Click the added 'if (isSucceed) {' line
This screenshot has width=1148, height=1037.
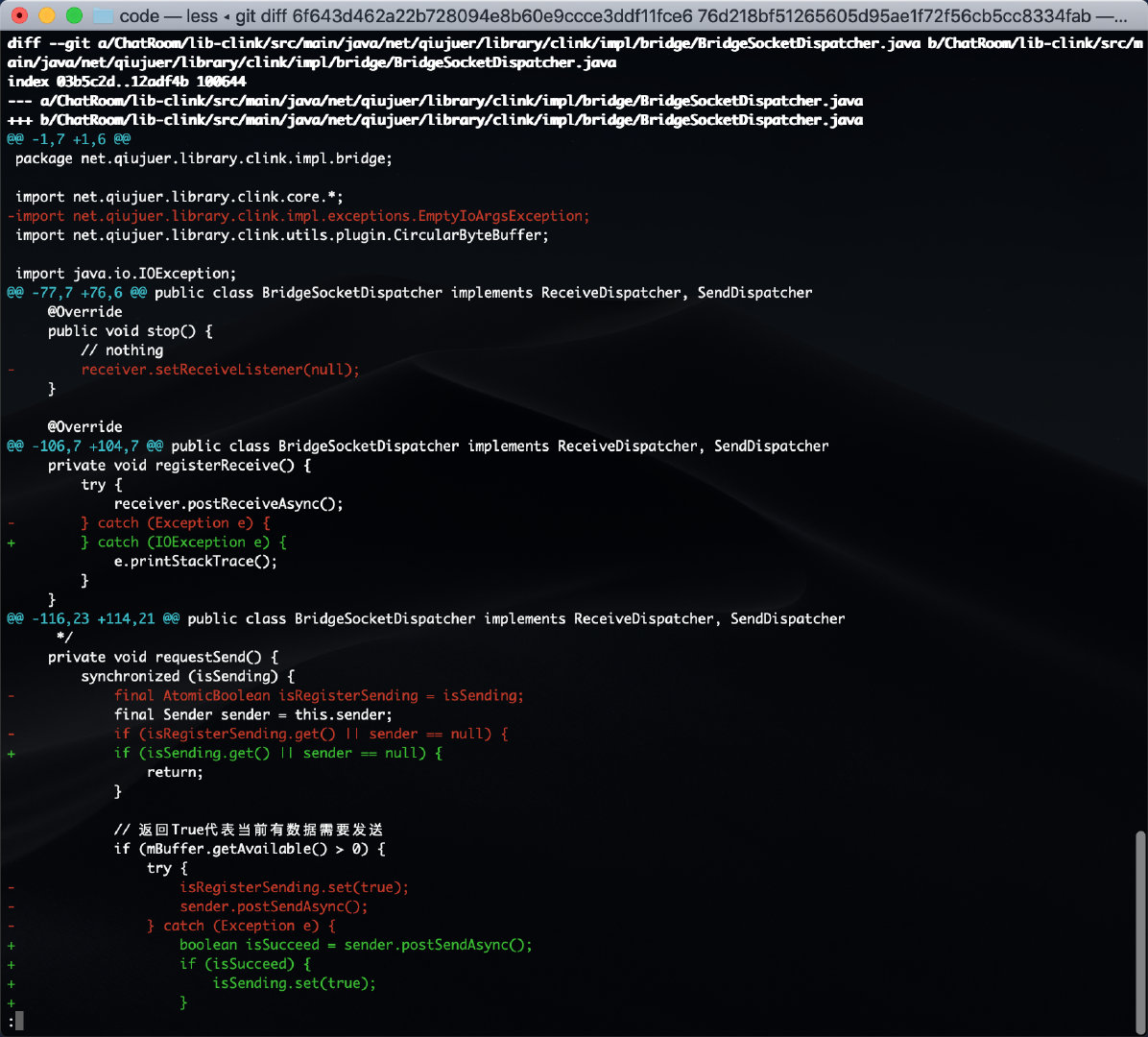point(246,964)
